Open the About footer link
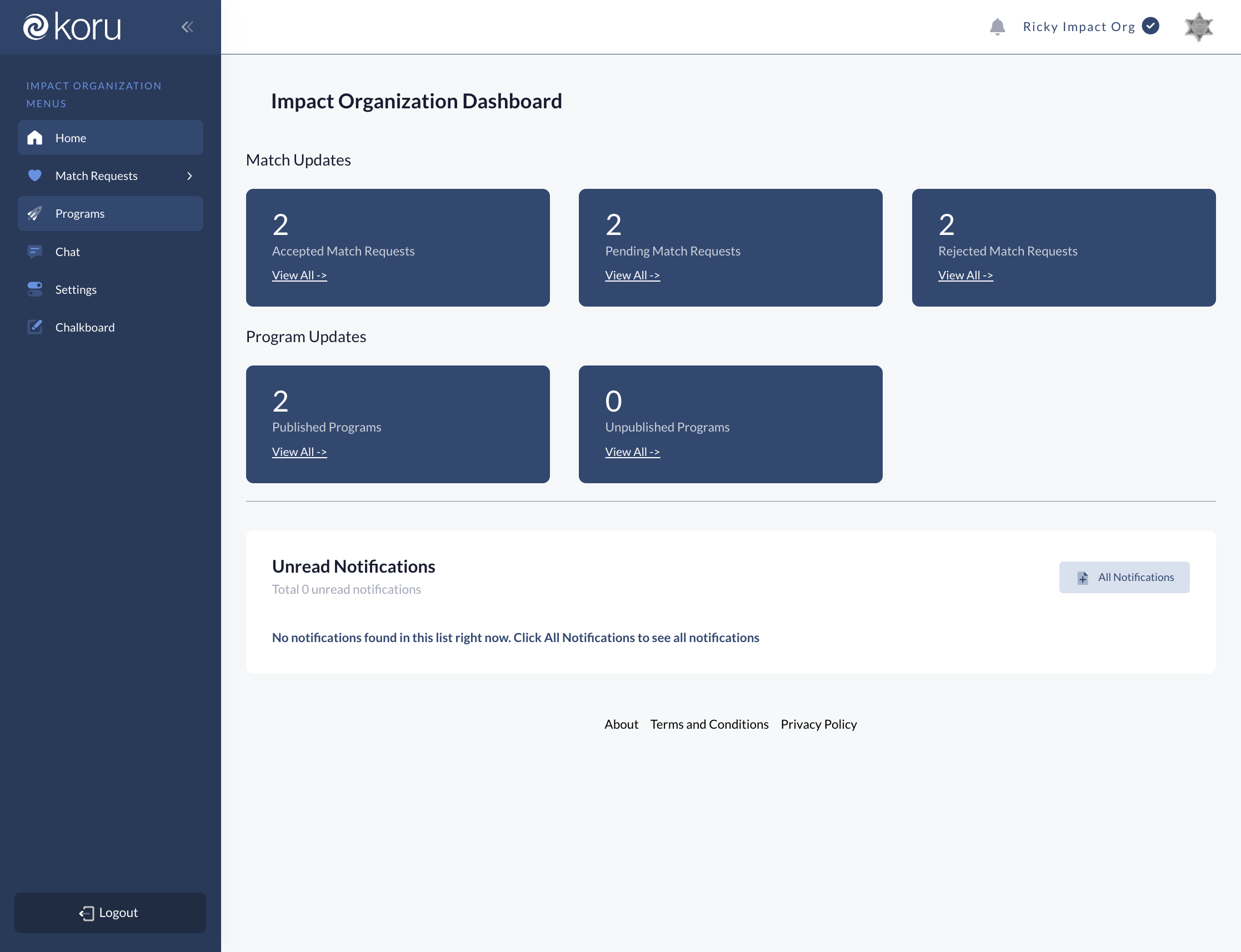1241x952 pixels. [x=621, y=724]
